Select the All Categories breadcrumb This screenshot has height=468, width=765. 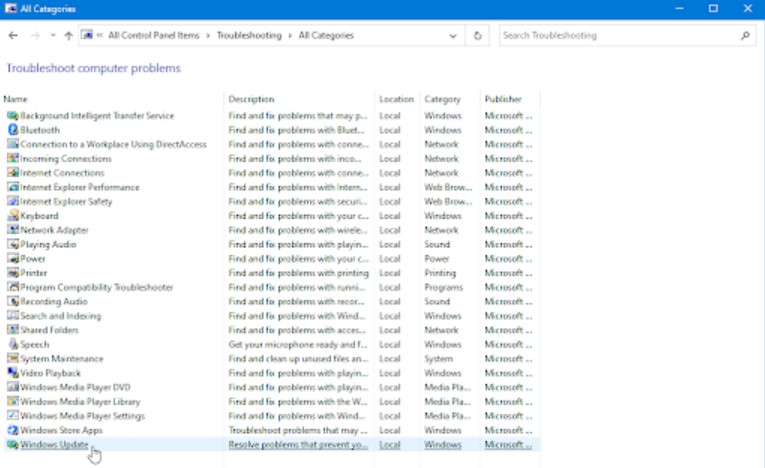(x=326, y=35)
